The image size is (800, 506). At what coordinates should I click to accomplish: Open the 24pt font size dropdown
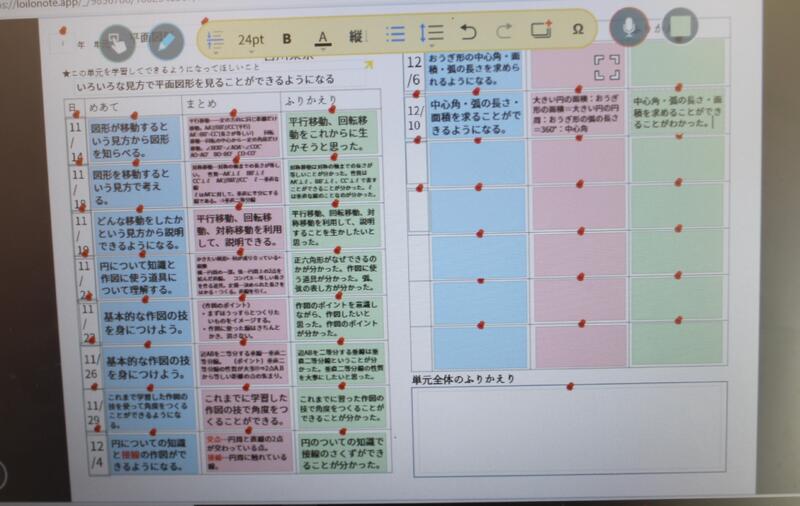250,39
